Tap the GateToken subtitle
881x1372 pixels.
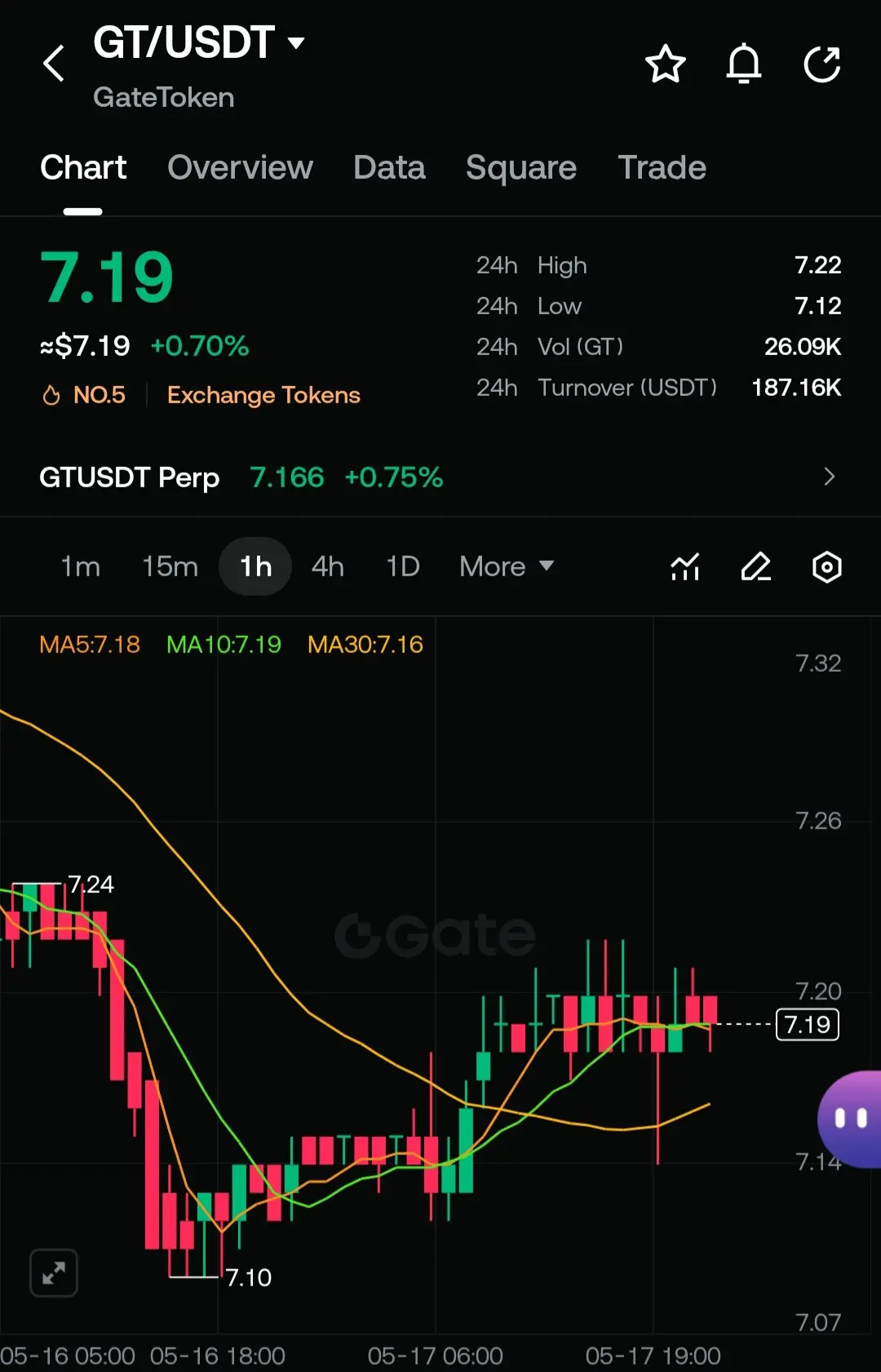tap(164, 98)
